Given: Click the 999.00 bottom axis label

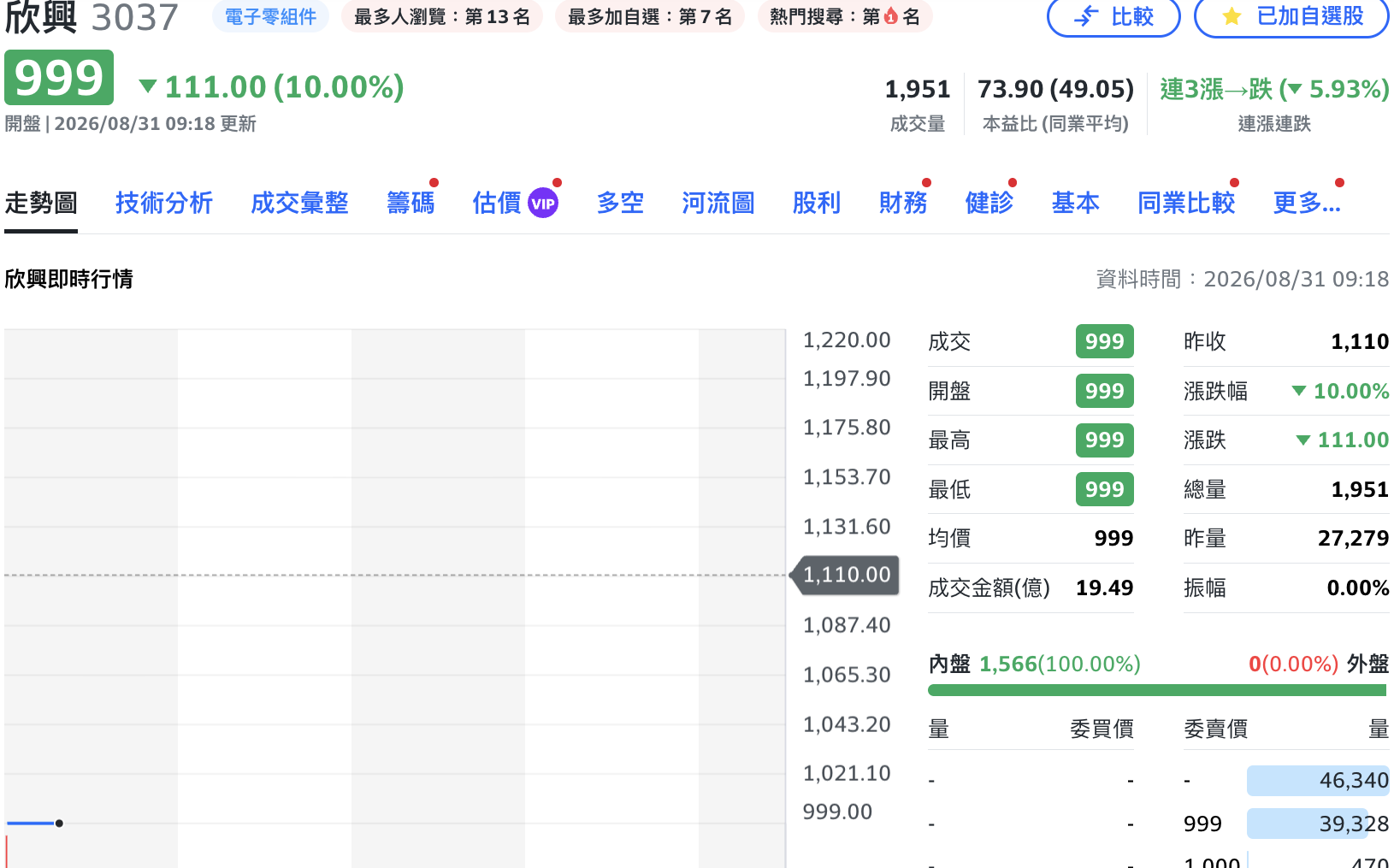Looking at the screenshot, I should pyautogui.click(x=837, y=812).
